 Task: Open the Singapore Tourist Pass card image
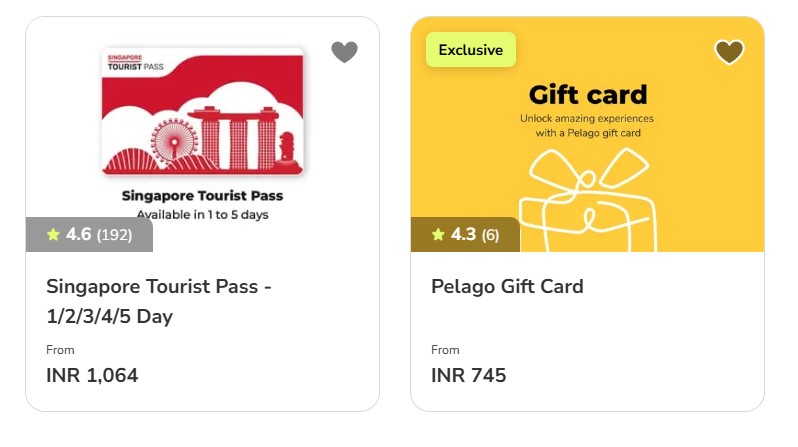coord(203,134)
